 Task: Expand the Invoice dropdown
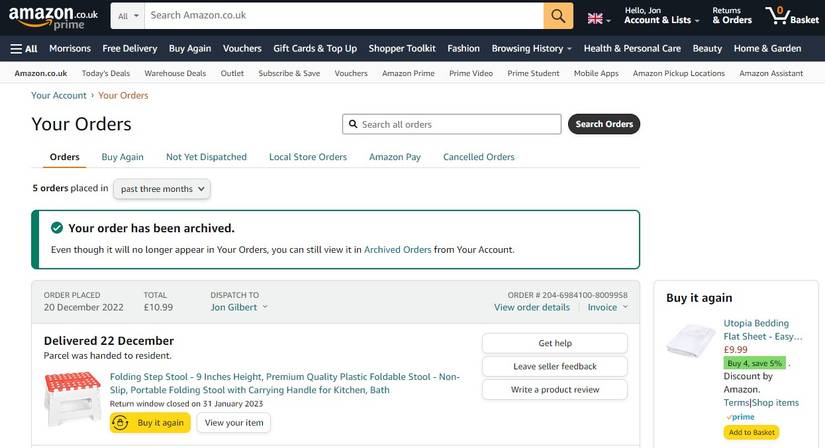[x=607, y=307]
